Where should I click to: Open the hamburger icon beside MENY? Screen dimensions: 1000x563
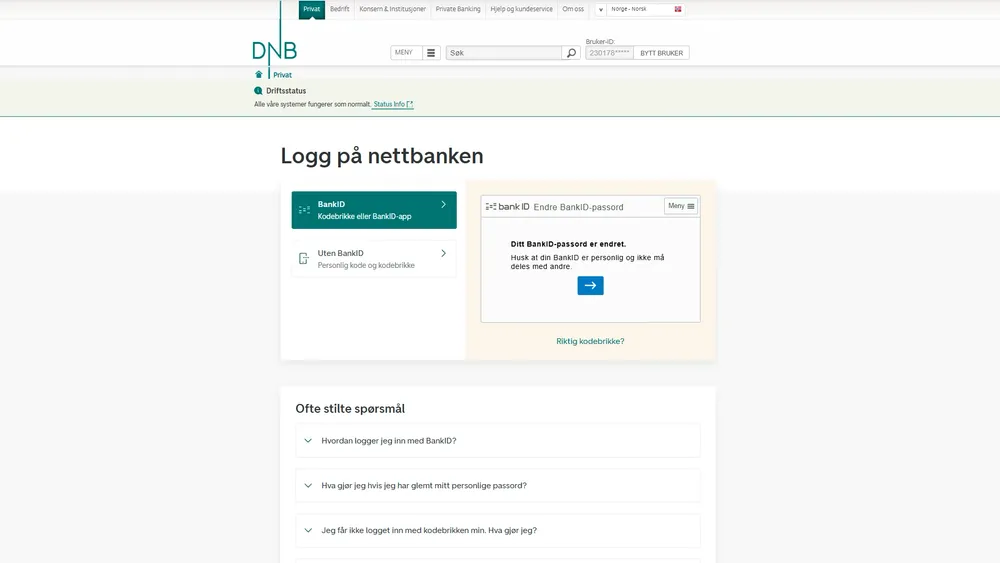(x=431, y=53)
